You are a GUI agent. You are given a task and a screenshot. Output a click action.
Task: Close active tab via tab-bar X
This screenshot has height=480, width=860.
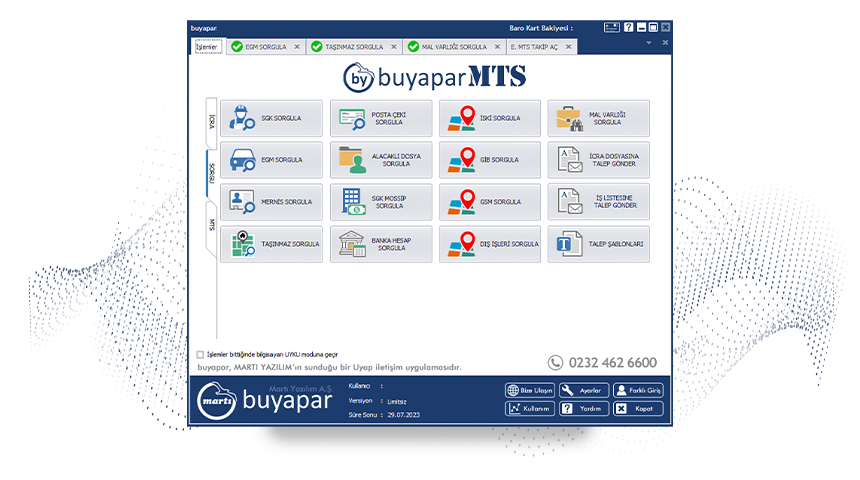click(665, 43)
